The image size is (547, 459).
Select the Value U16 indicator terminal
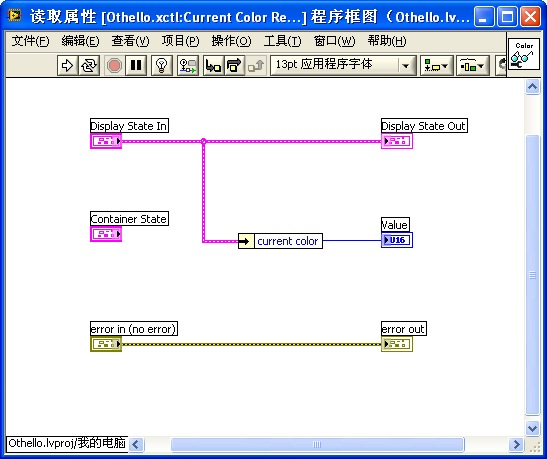(397, 240)
